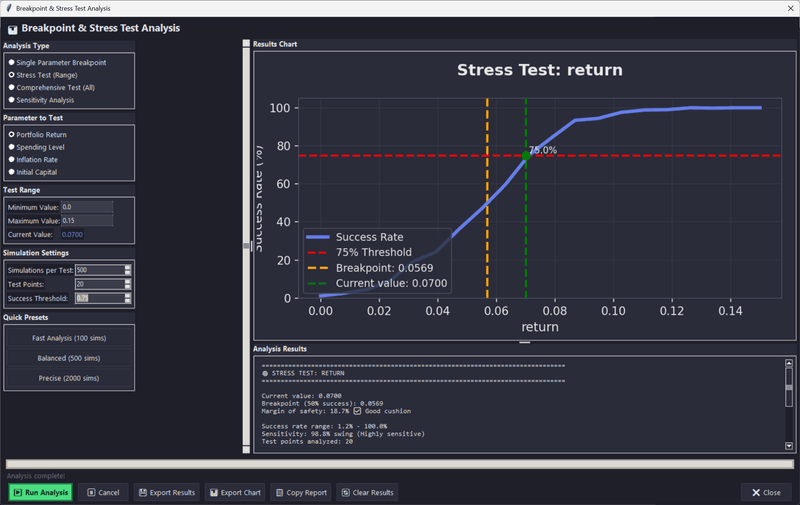Click the Maximum Value input field

[x=87, y=221]
